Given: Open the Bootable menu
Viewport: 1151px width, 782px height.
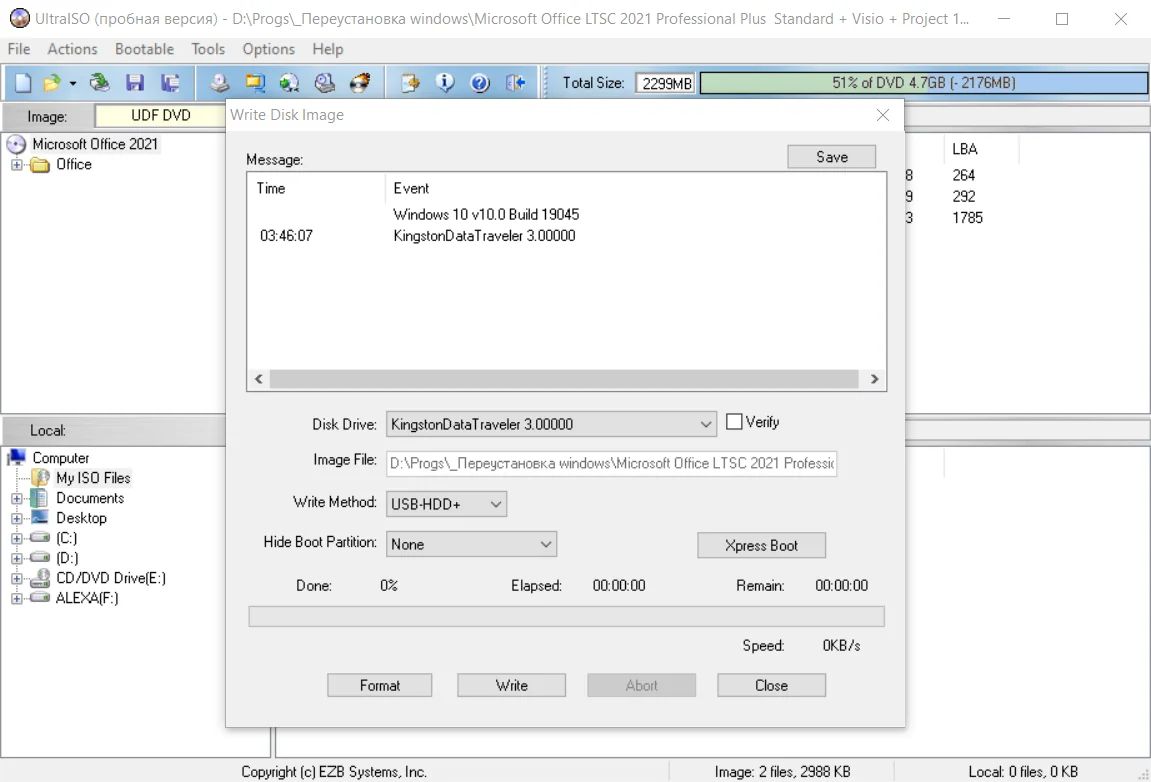Looking at the screenshot, I should pyautogui.click(x=144, y=49).
